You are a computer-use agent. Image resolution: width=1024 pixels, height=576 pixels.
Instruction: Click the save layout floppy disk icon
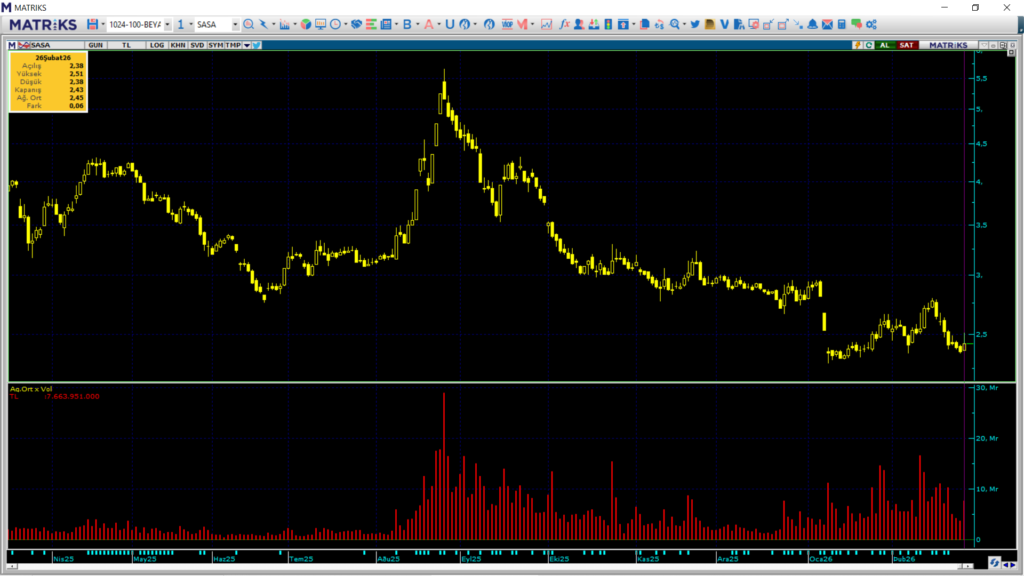point(93,24)
